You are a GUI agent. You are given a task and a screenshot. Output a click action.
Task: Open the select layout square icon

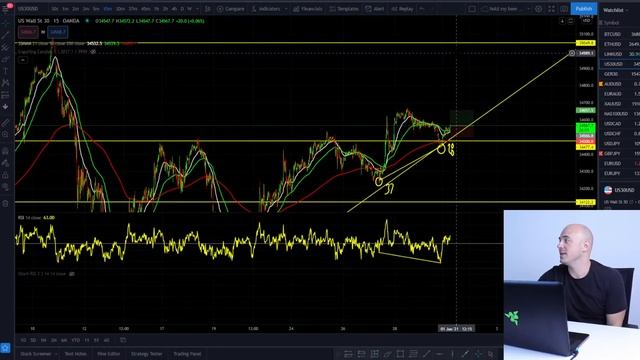coord(472,9)
